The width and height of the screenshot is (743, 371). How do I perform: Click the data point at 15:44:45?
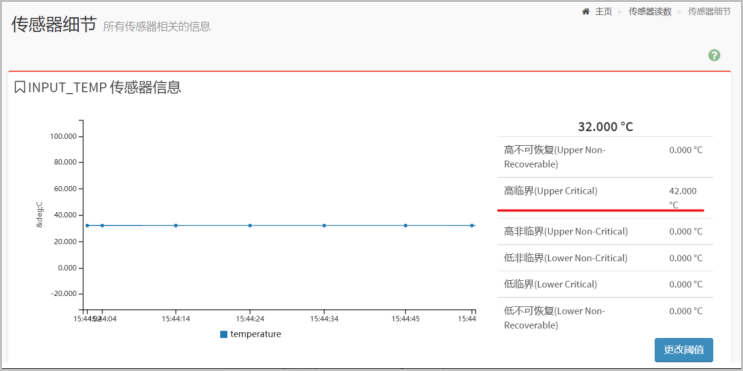tap(406, 226)
